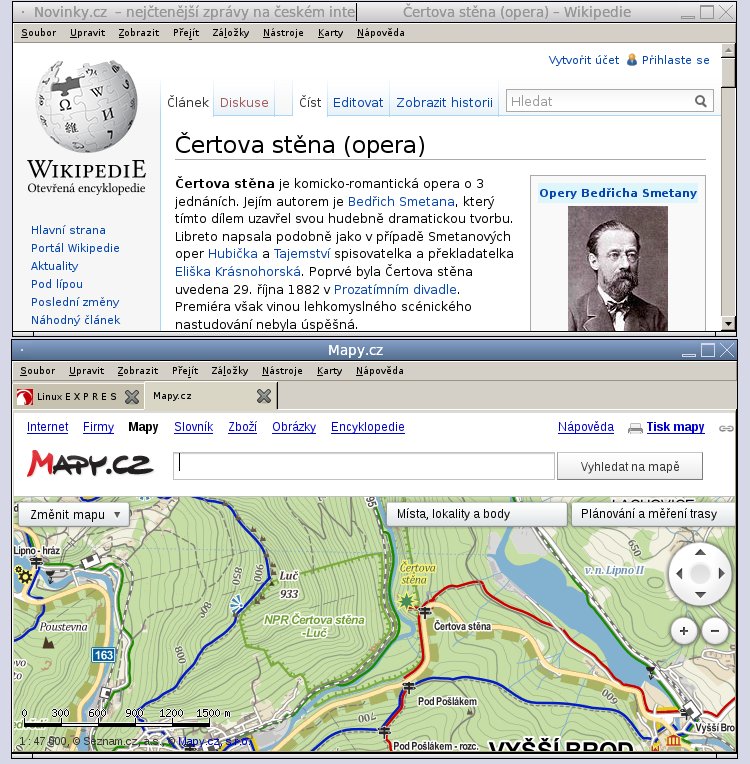
Task: Click Bedřich Smetana portrait thumbnail
Action: coord(617,268)
